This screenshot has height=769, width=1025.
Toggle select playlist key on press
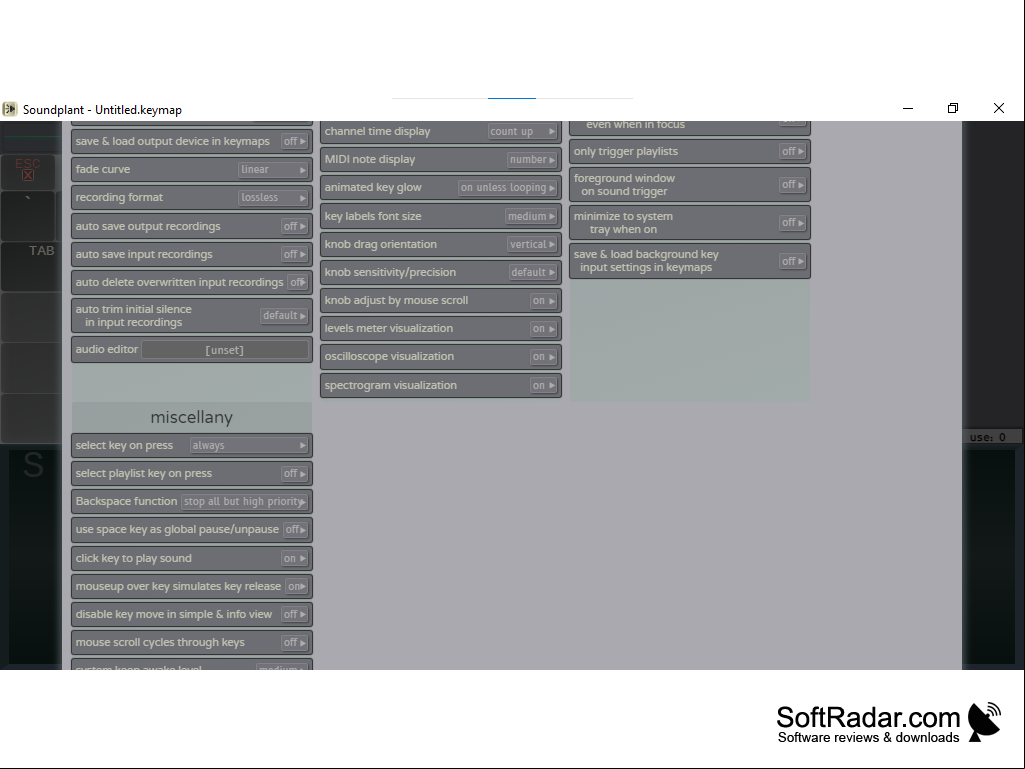click(x=294, y=473)
